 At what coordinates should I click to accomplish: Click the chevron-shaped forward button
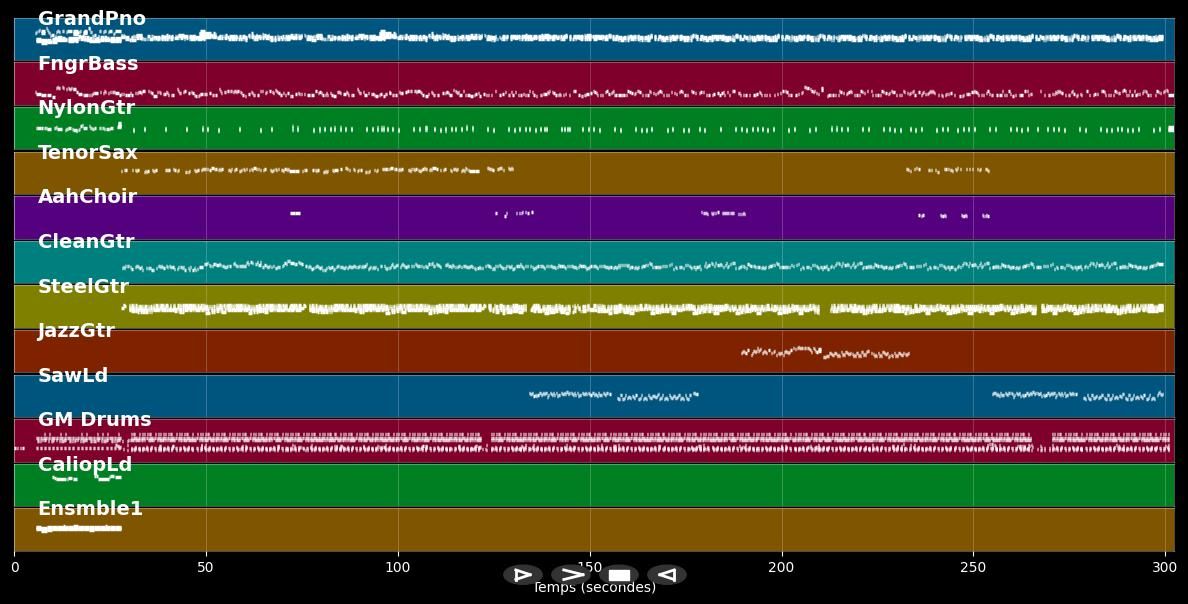click(570, 575)
